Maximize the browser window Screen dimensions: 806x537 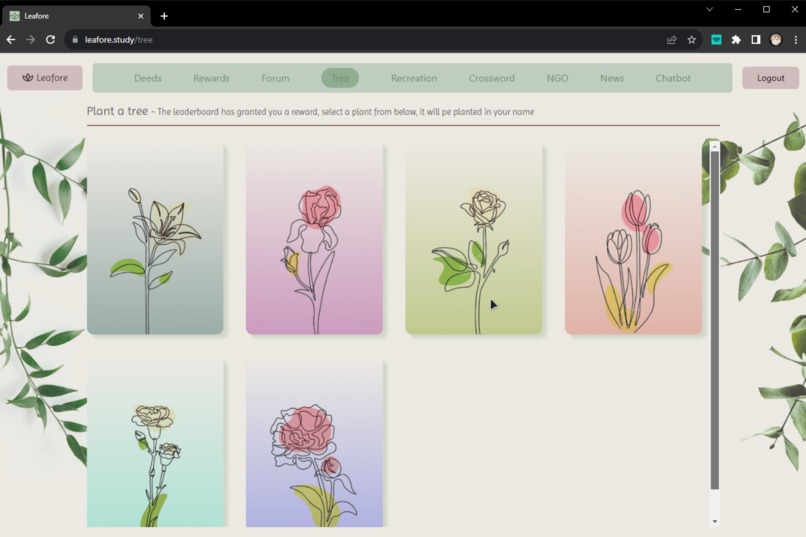tap(766, 9)
